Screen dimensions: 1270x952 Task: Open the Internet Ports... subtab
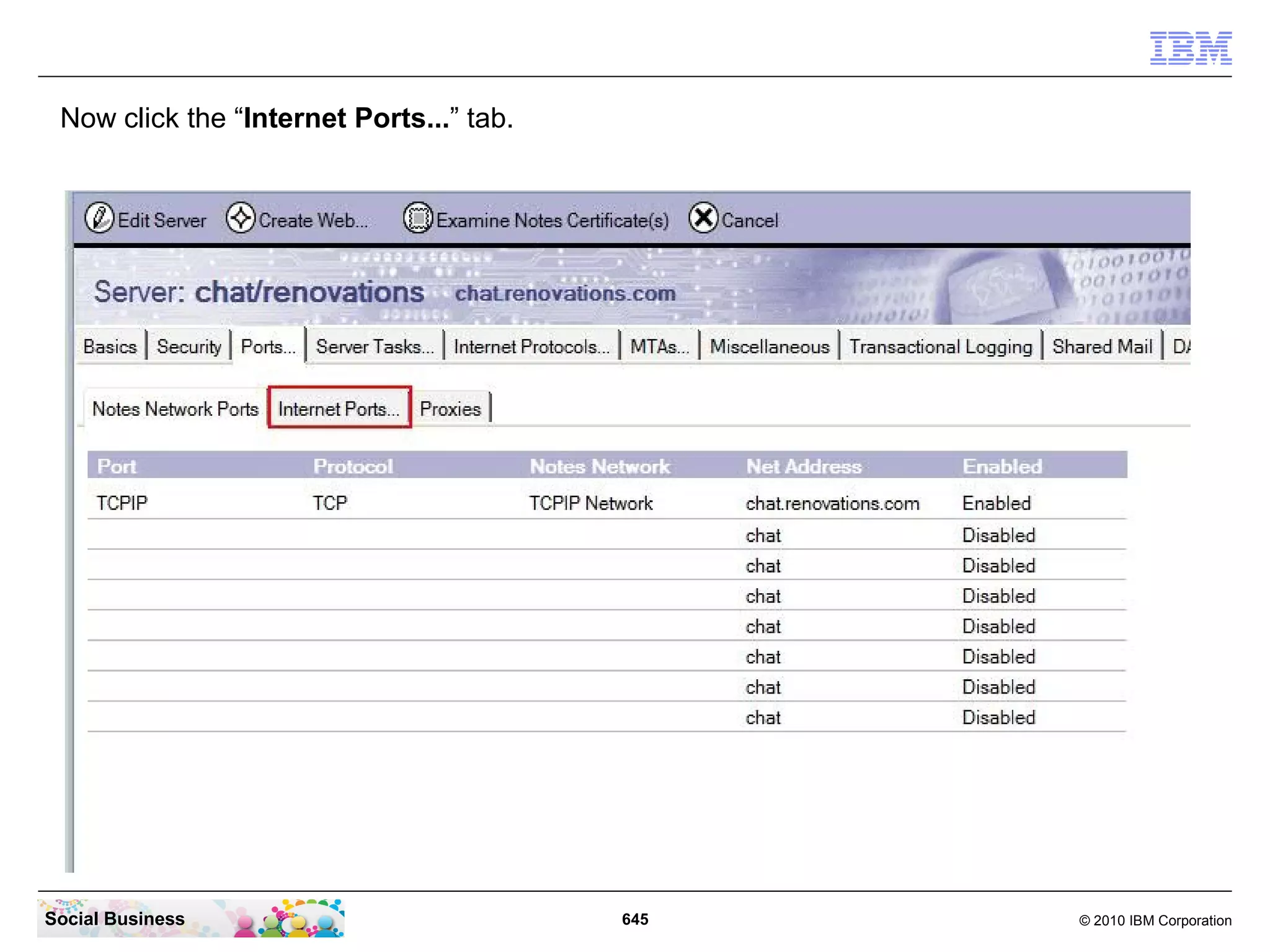pyautogui.click(x=339, y=408)
